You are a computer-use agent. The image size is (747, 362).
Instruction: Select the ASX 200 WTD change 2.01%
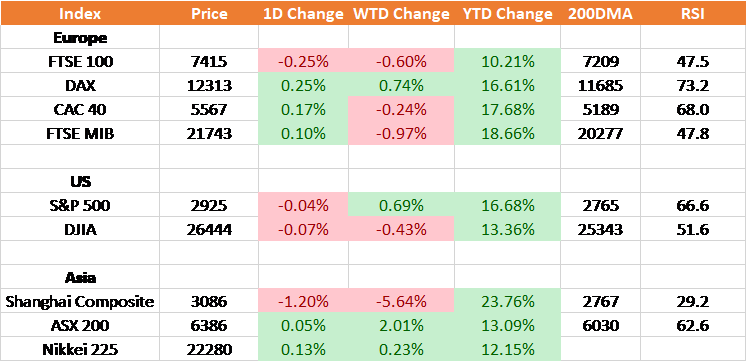point(402,325)
